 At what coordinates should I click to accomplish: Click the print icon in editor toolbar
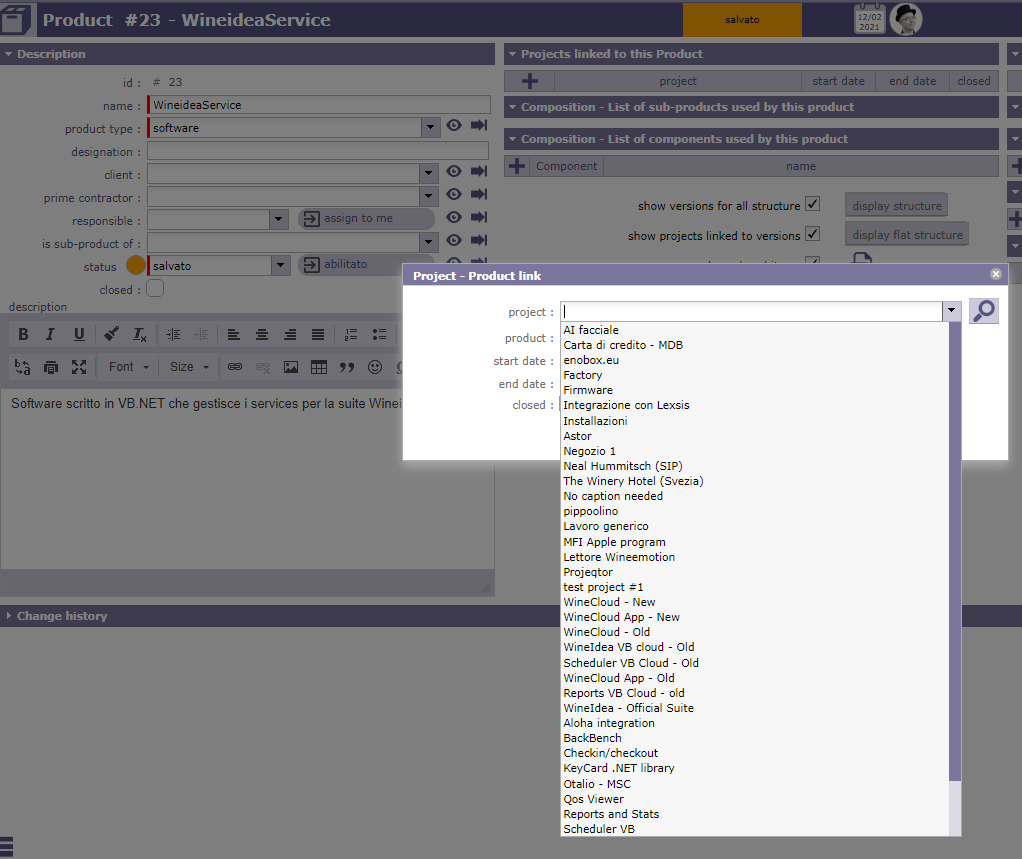(51, 367)
